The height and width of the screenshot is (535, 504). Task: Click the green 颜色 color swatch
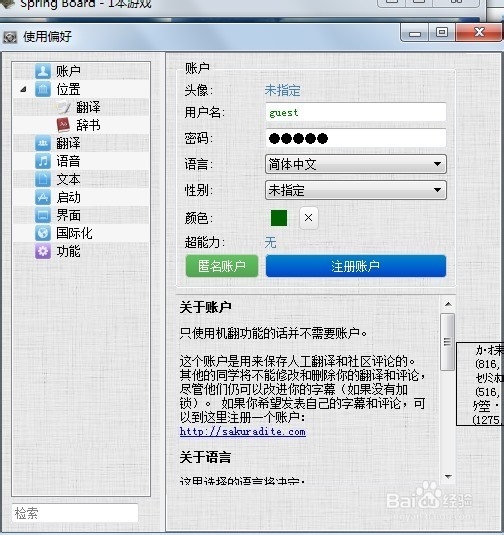tap(279, 218)
